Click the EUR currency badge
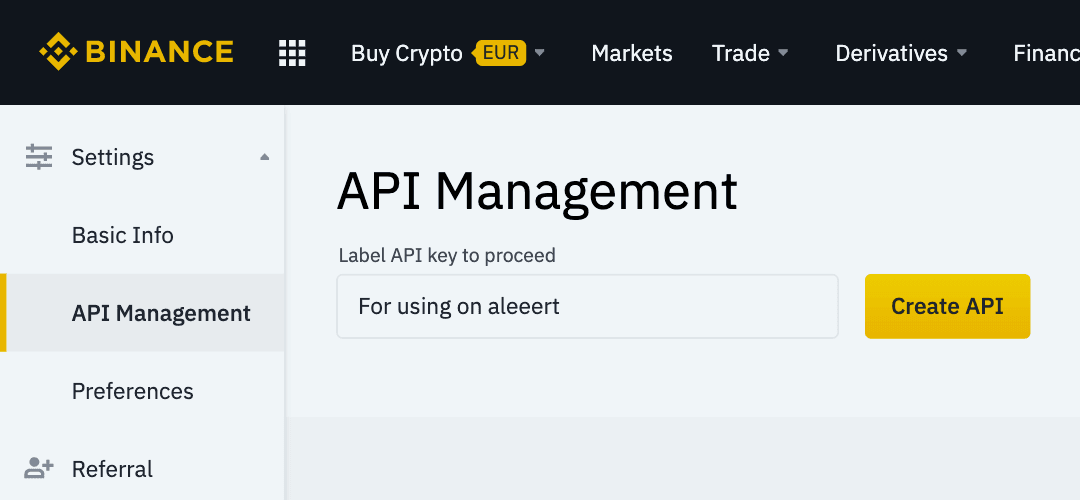Viewport: 1080px width, 500px height. [x=500, y=52]
